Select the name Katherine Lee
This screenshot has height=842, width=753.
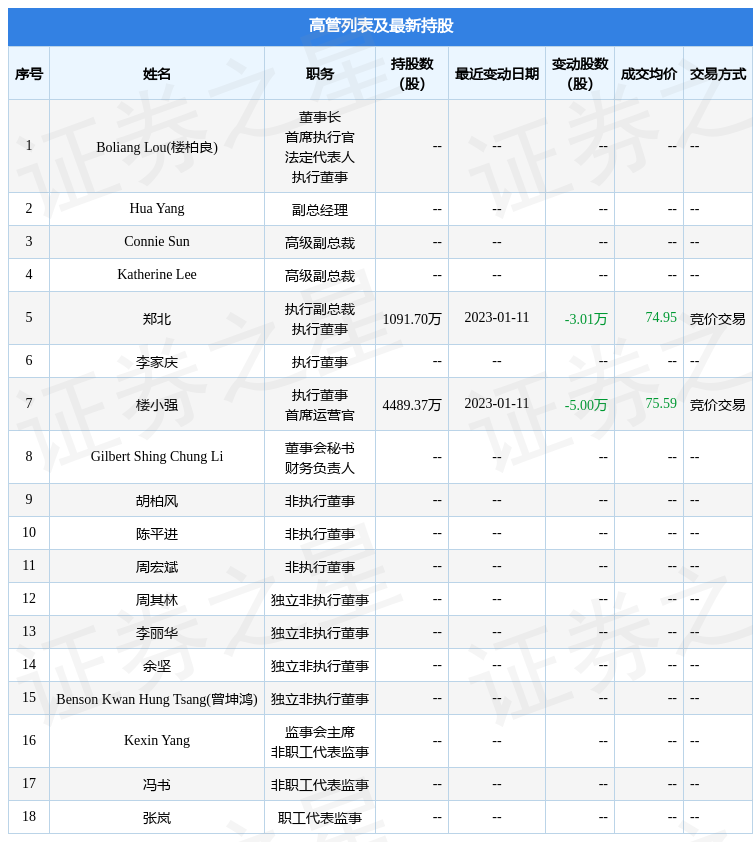click(157, 274)
